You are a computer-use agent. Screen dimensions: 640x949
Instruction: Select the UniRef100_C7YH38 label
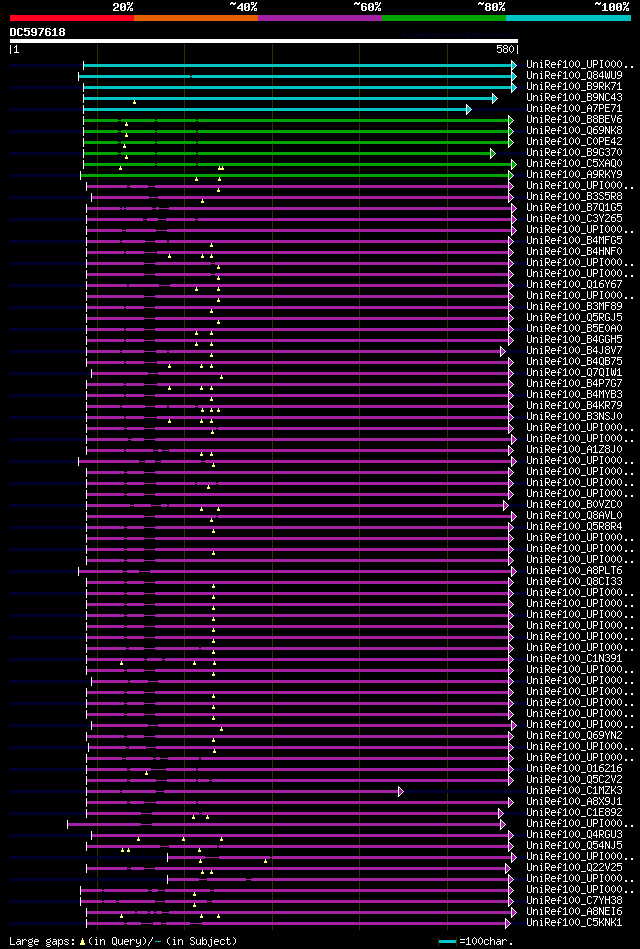[574, 901]
